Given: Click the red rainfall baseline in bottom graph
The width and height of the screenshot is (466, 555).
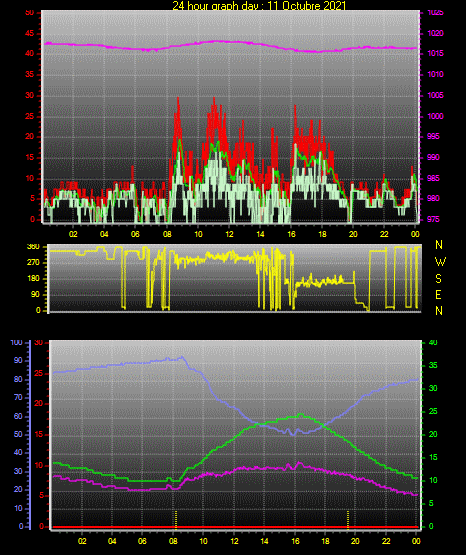Looking at the screenshot, I should pyautogui.click(x=235, y=527).
